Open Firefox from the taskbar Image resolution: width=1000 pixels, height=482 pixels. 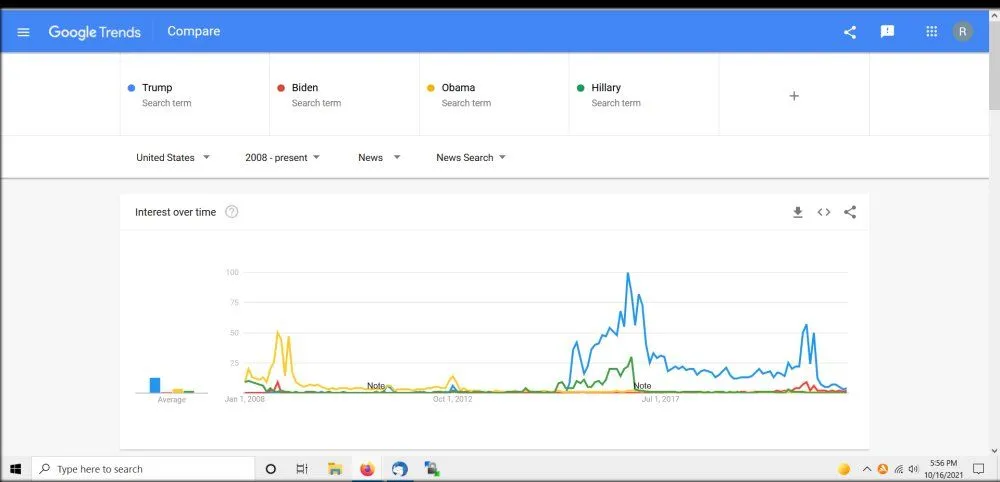click(367, 469)
